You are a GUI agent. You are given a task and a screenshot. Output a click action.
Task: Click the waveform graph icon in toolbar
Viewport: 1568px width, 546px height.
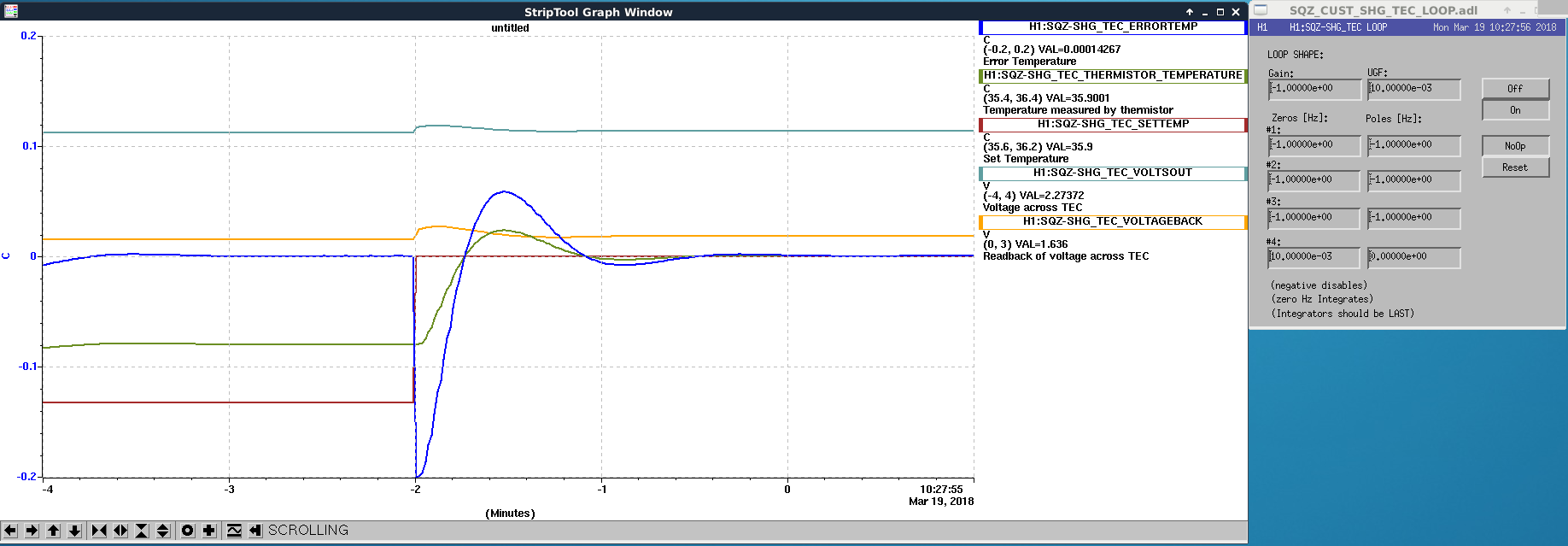(x=234, y=531)
